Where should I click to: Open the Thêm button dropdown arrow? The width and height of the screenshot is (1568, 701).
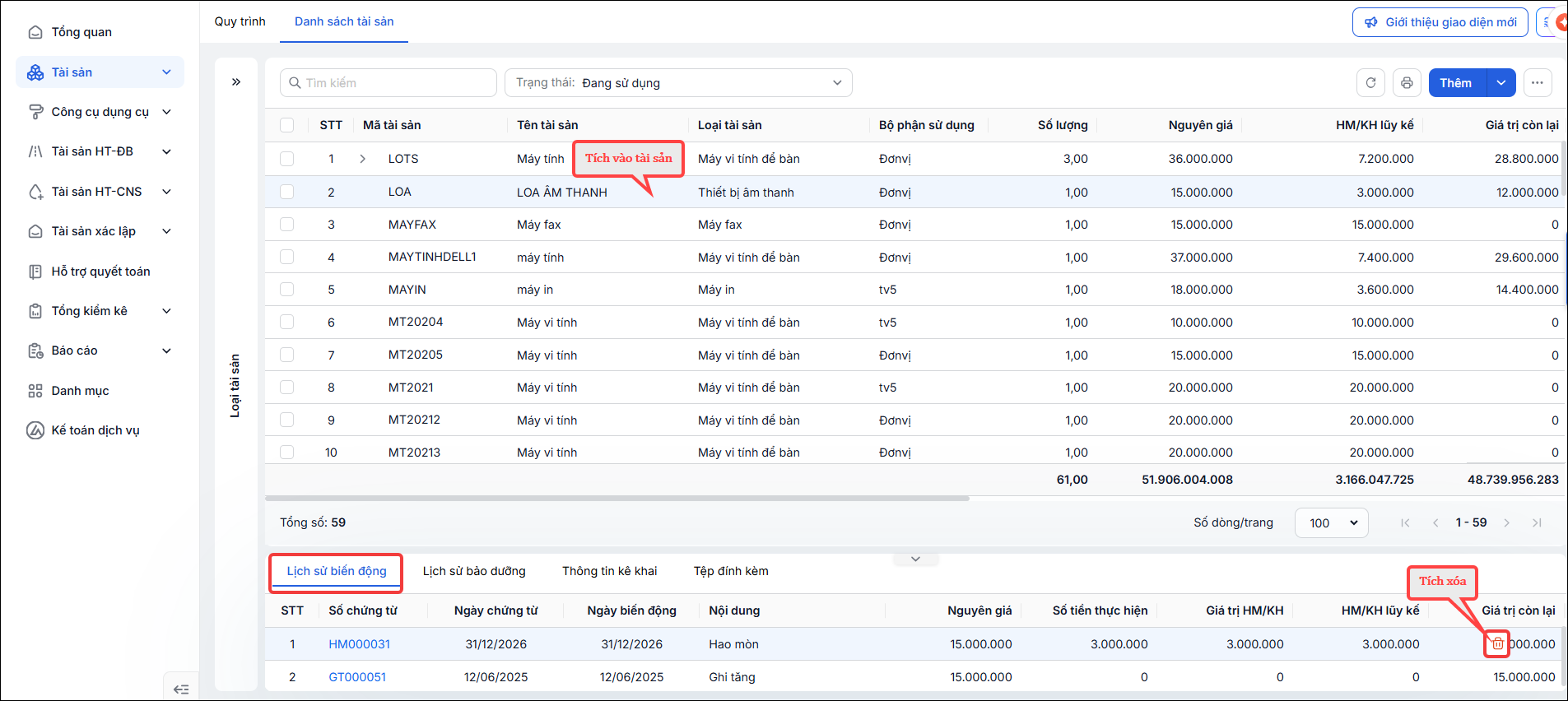(1501, 83)
